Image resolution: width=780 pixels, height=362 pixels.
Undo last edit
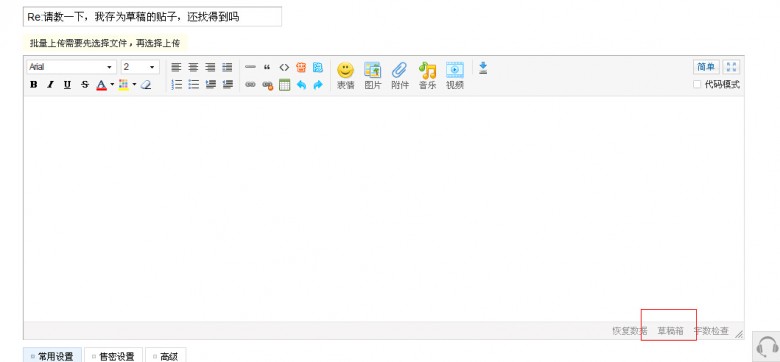click(301, 85)
